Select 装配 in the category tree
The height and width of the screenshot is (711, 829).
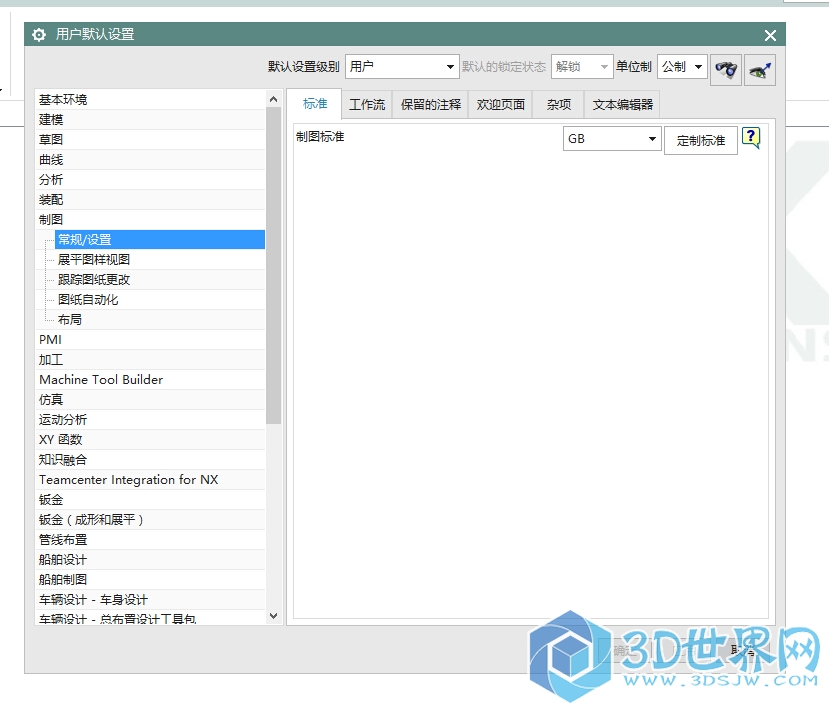(x=150, y=200)
